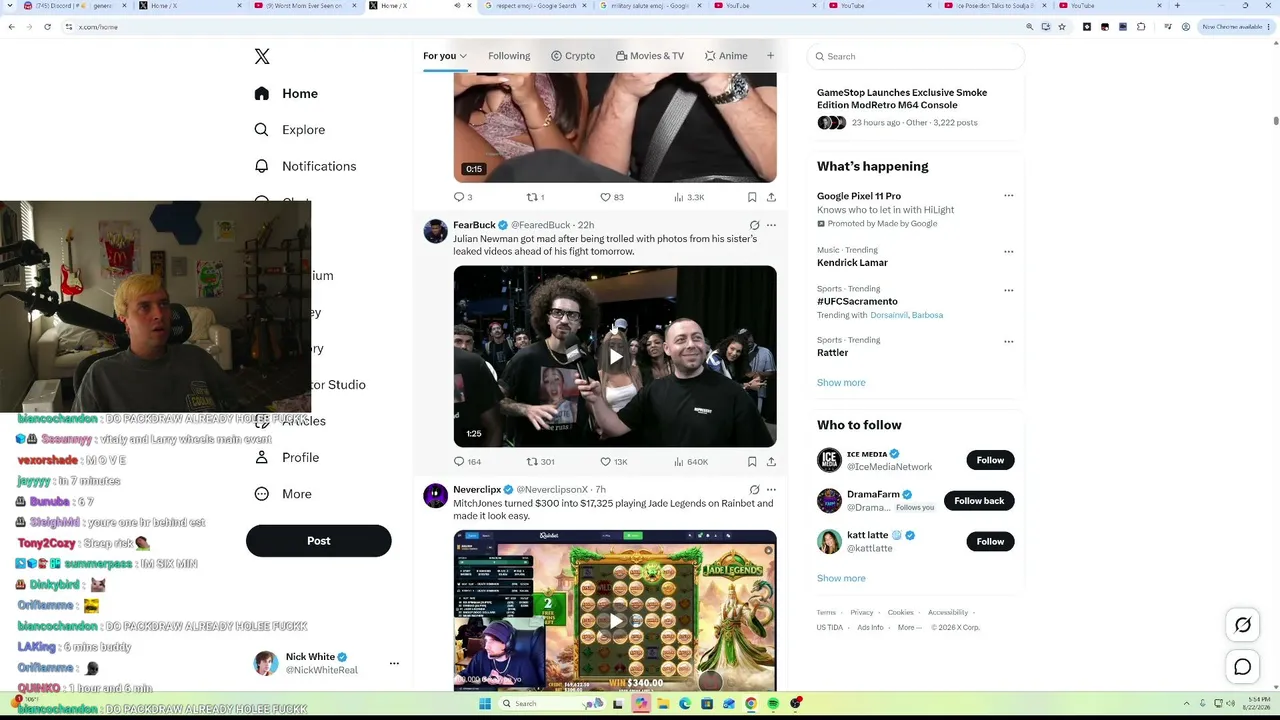Open FearBuck profile name link
This screenshot has width=1280, height=720.
[474, 225]
